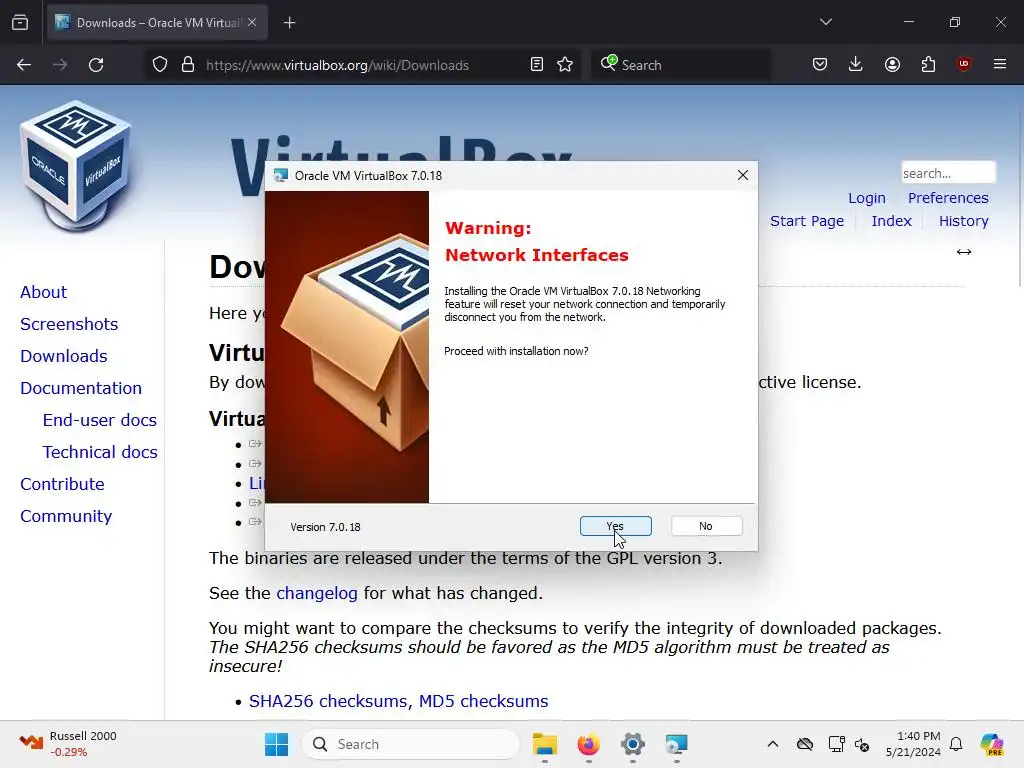Go back with Firefox back arrow
The image size is (1024, 768).
pos(24,65)
